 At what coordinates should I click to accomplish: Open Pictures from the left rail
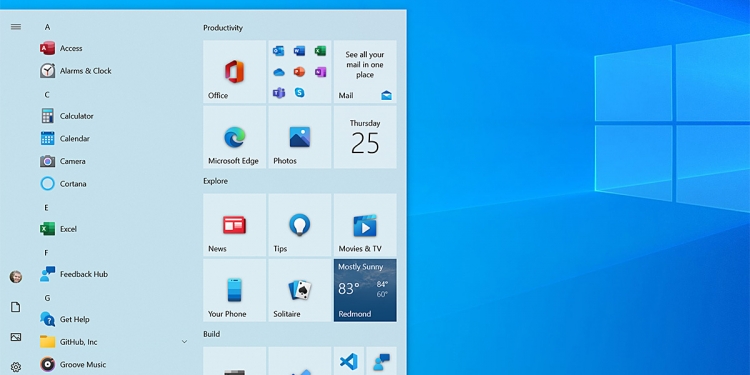tap(16, 337)
